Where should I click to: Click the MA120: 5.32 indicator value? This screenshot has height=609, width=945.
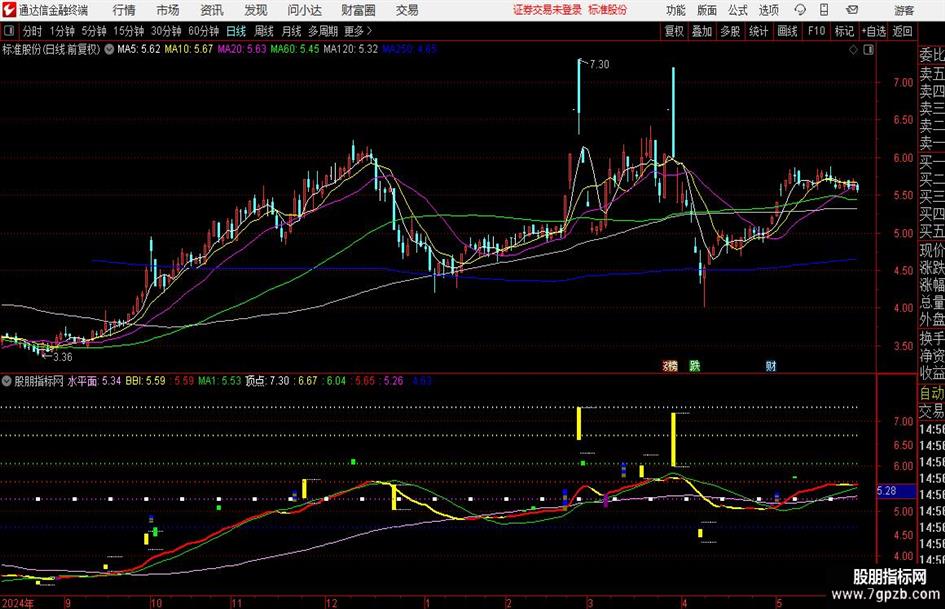[x=351, y=49]
